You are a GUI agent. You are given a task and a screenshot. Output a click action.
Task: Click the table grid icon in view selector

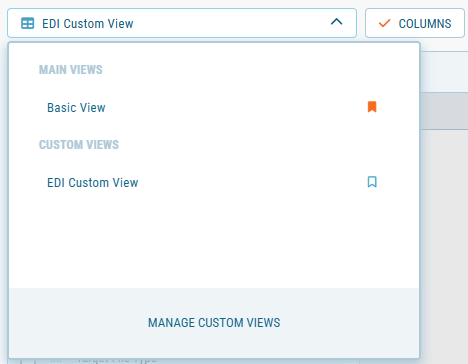(x=27, y=23)
